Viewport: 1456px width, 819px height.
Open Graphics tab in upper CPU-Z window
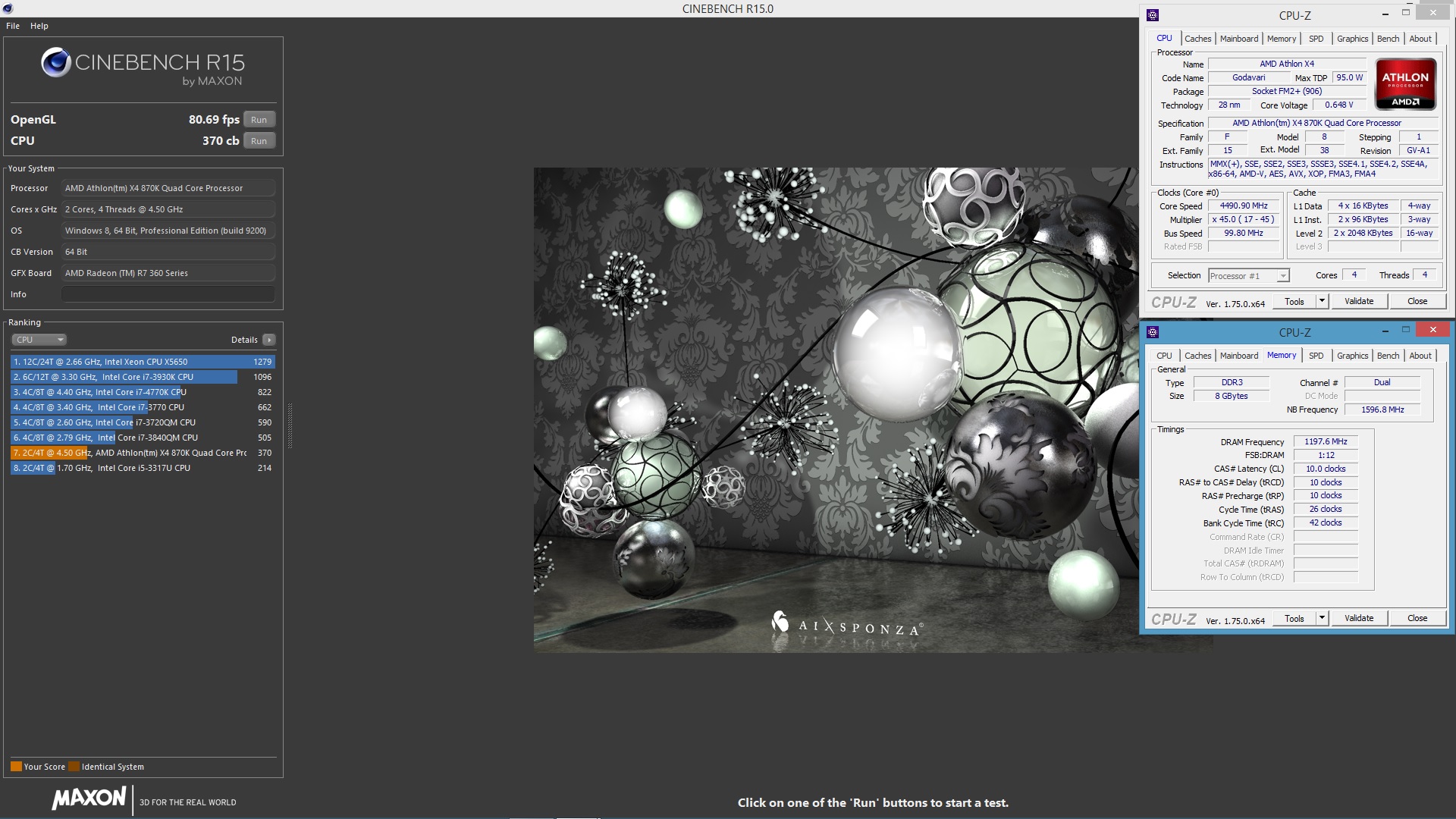pyautogui.click(x=1352, y=39)
